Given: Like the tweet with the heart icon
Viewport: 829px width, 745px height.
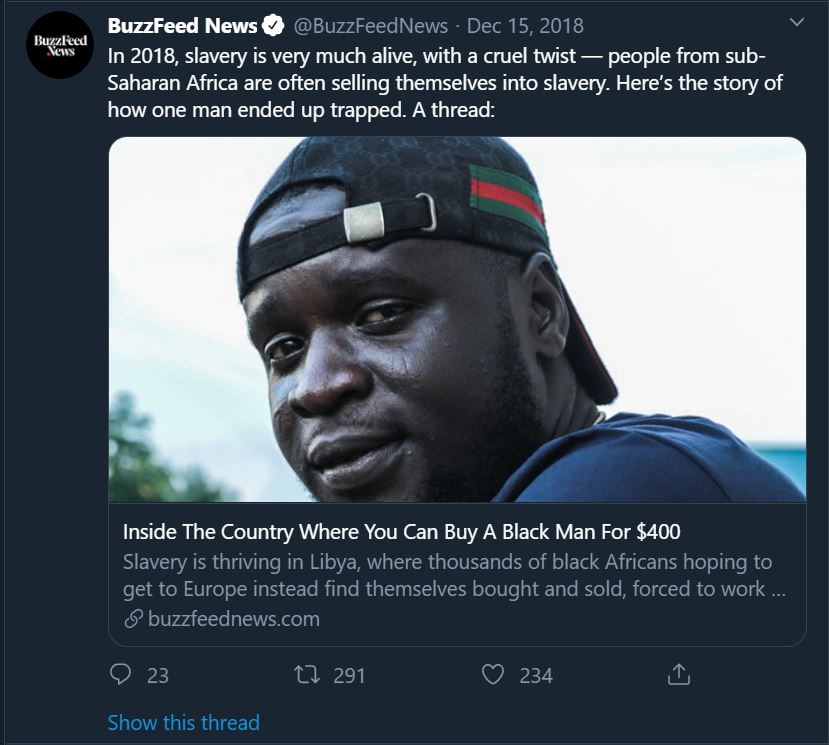Looking at the screenshot, I should click(x=492, y=675).
